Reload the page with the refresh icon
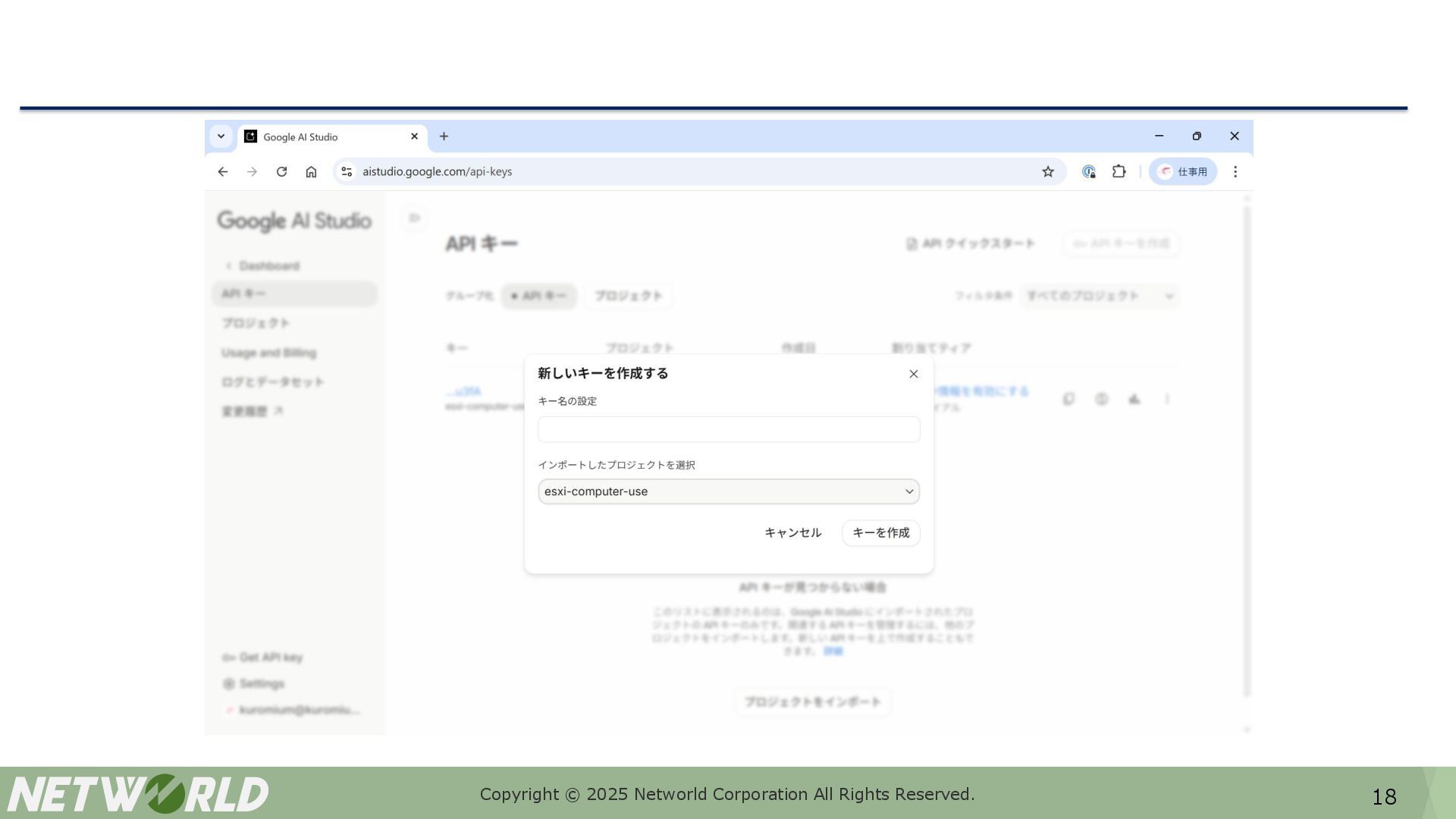1456x819 pixels. pyautogui.click(x=281, y=172)
